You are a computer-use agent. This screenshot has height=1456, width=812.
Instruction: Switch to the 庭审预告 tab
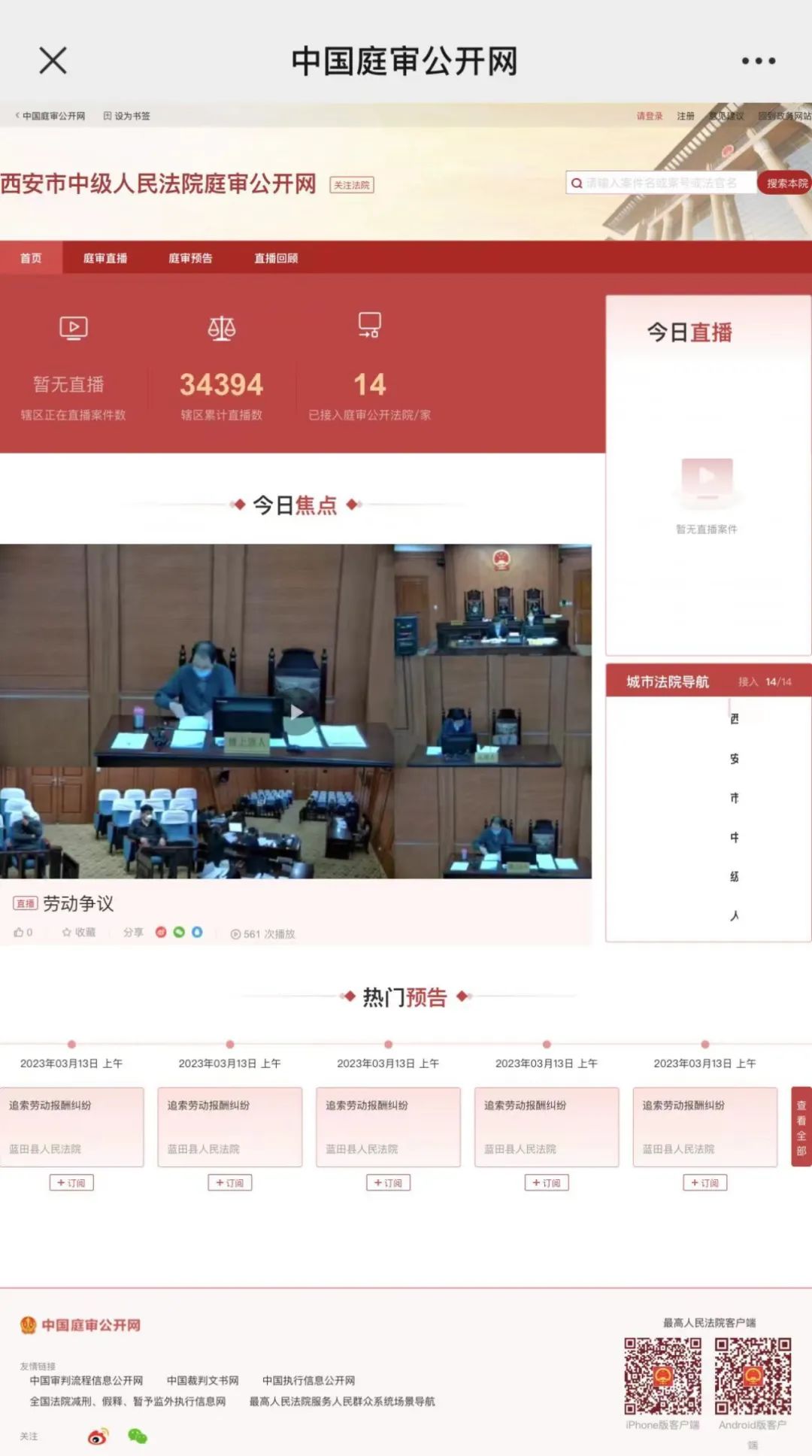190,258
